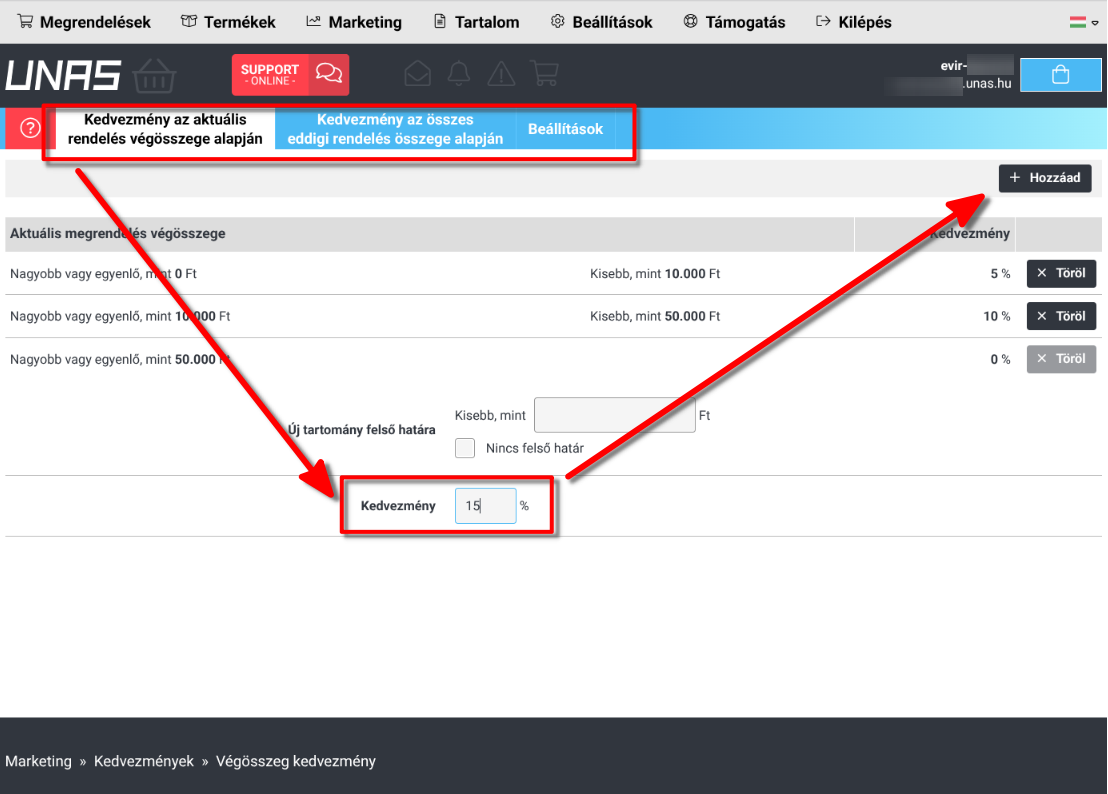Open the warning triangle alerts icon

coord(501,73)
